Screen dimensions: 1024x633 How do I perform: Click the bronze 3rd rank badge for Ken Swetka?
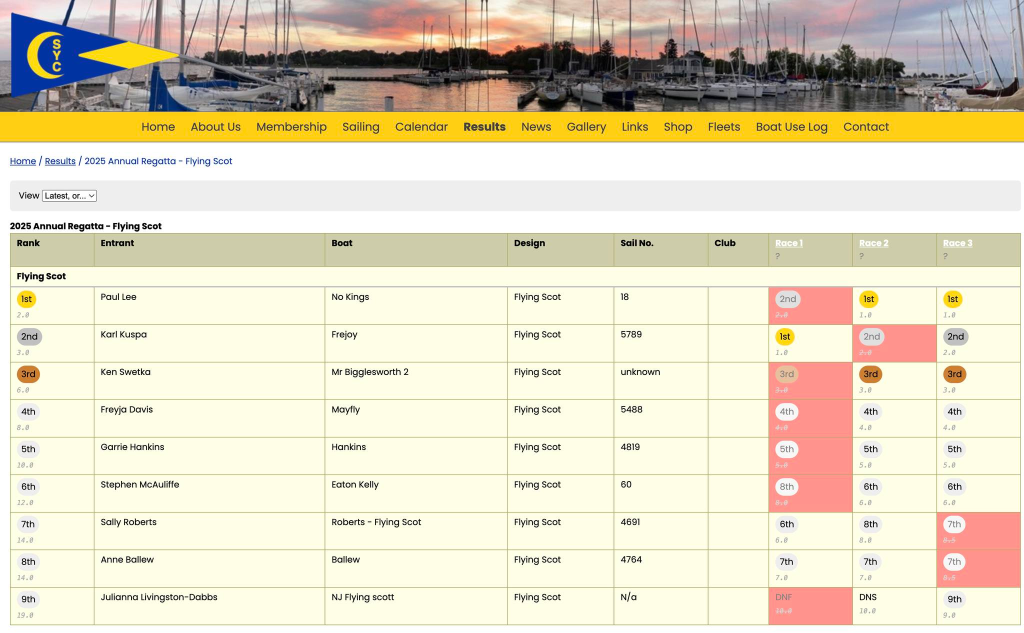coord(29,374)
